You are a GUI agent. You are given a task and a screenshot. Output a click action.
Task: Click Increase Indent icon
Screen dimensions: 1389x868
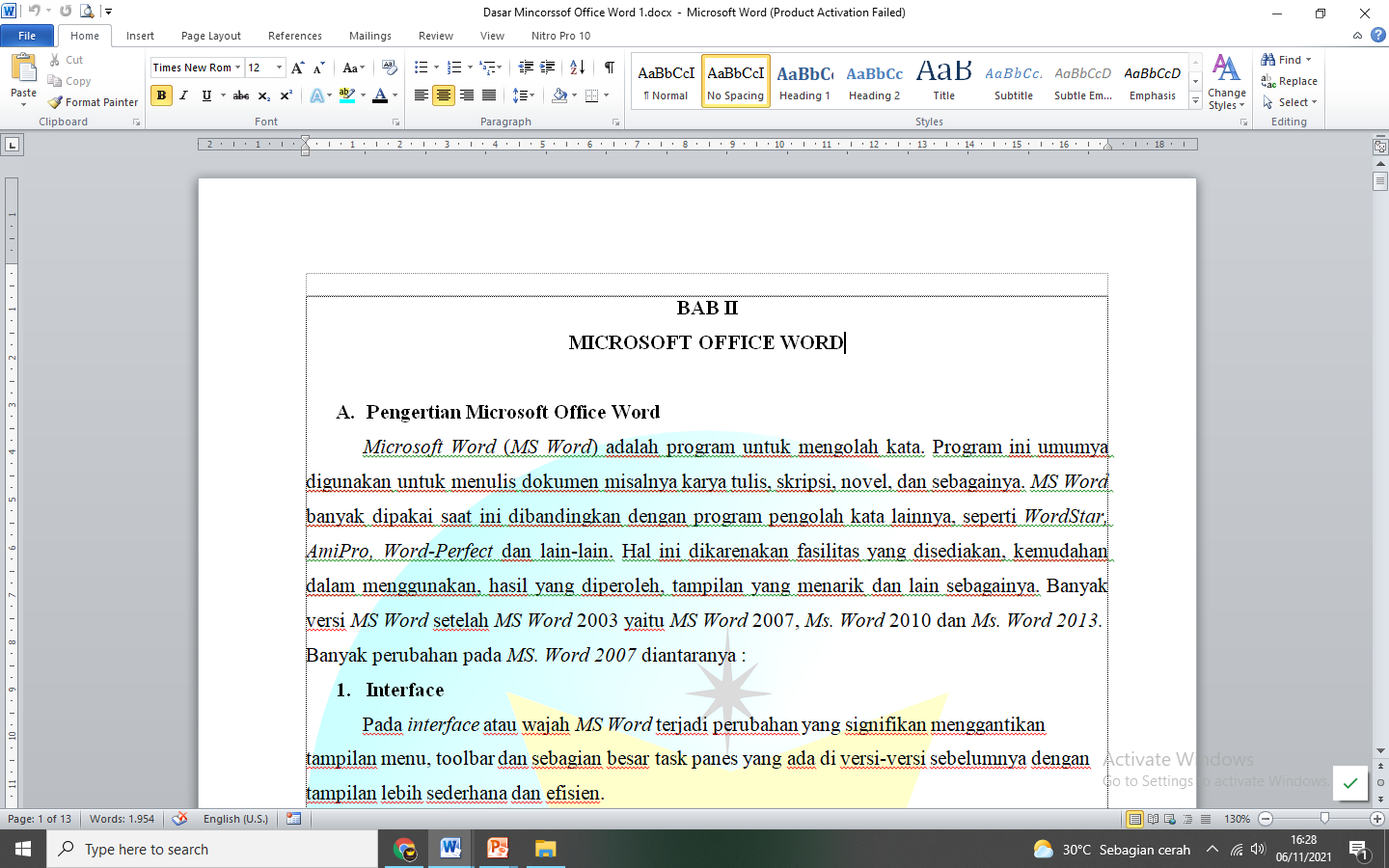548,68
